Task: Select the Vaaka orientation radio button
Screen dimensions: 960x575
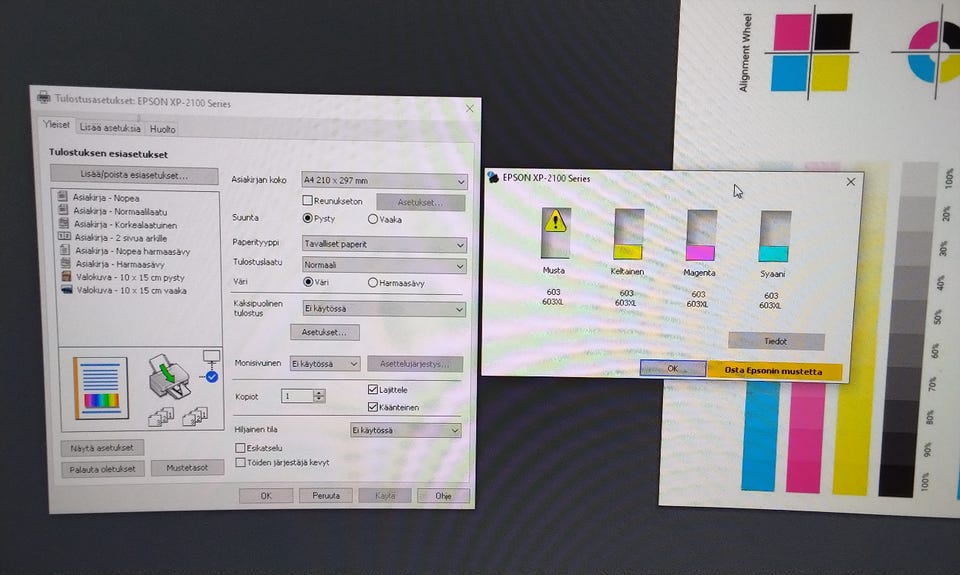Action: click(x=373, y=219)
